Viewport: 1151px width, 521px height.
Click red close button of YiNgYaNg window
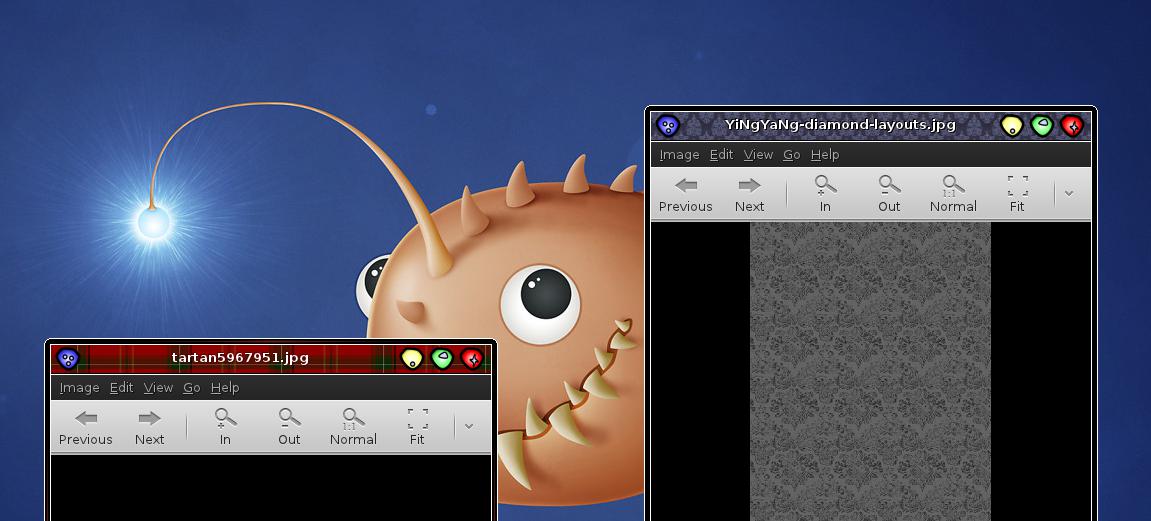click(x=1072, y=126)
